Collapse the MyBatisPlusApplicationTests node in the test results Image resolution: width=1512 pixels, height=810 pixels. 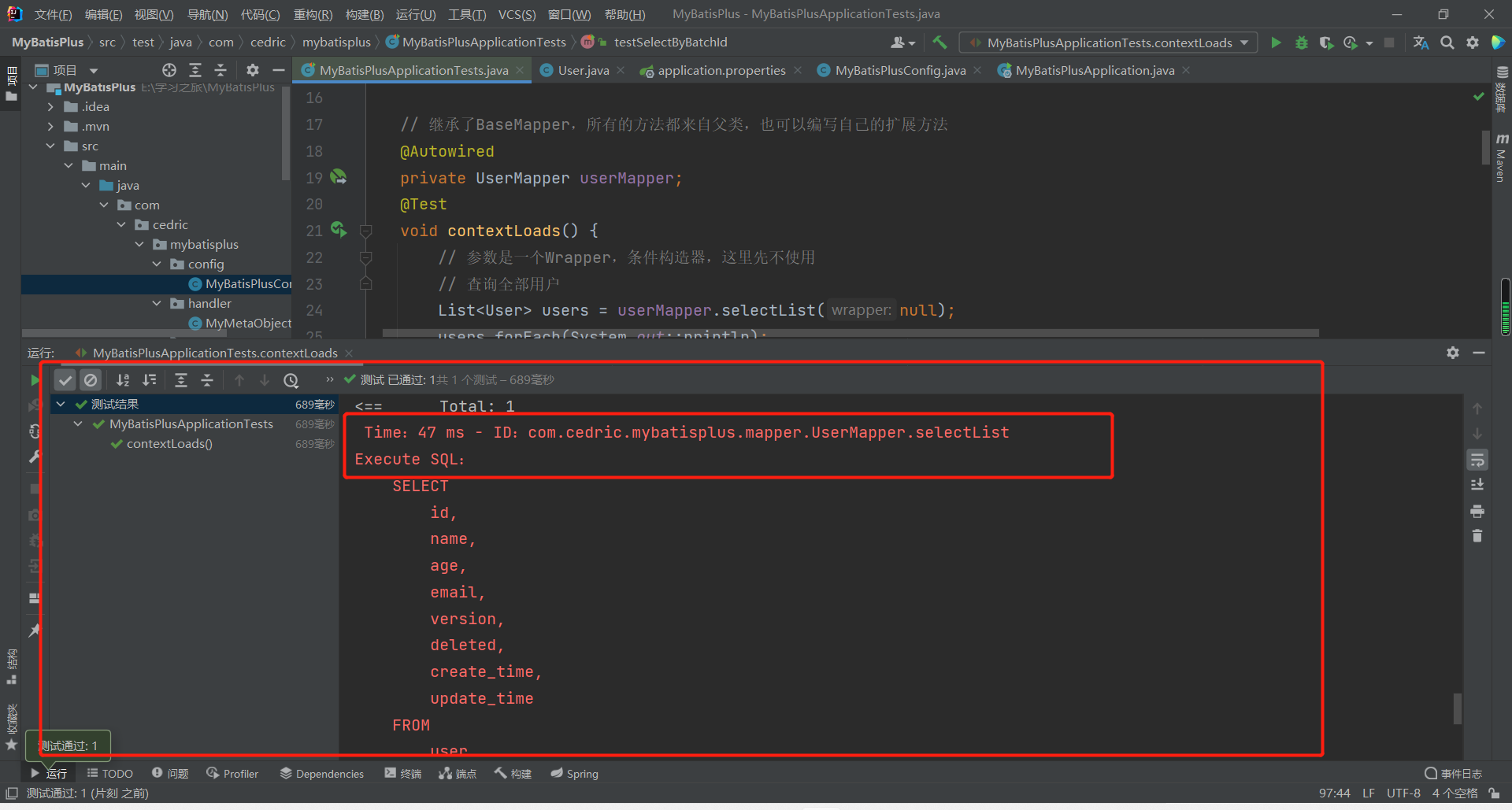[78, 424]
